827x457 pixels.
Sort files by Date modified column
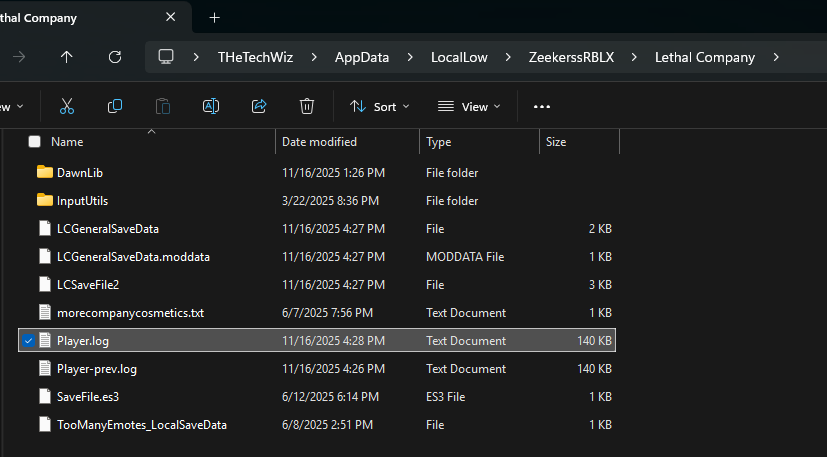(319, 142)
